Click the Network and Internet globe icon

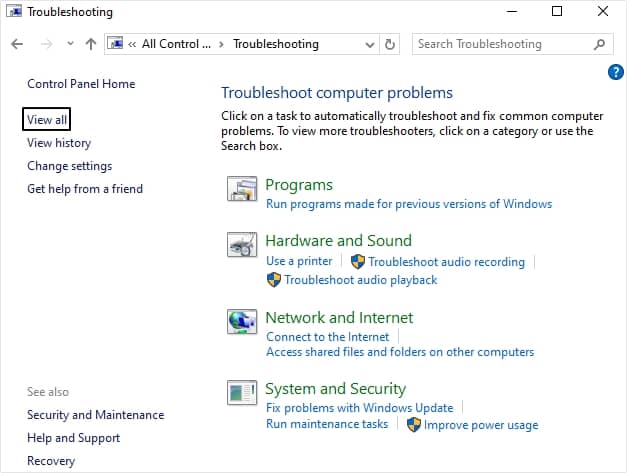click(x=242, y=321)
